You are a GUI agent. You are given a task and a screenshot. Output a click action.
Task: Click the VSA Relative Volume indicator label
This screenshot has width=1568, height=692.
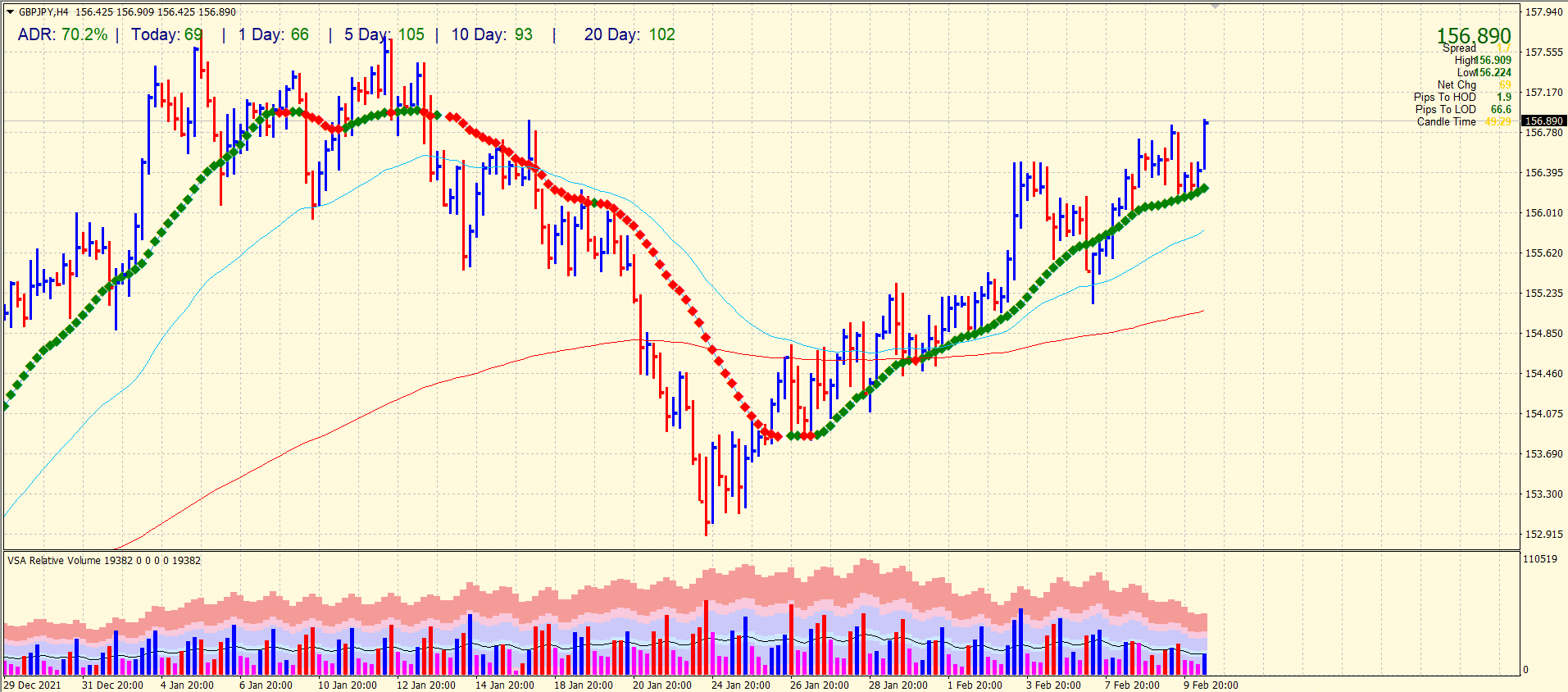(x=104, y=561)
